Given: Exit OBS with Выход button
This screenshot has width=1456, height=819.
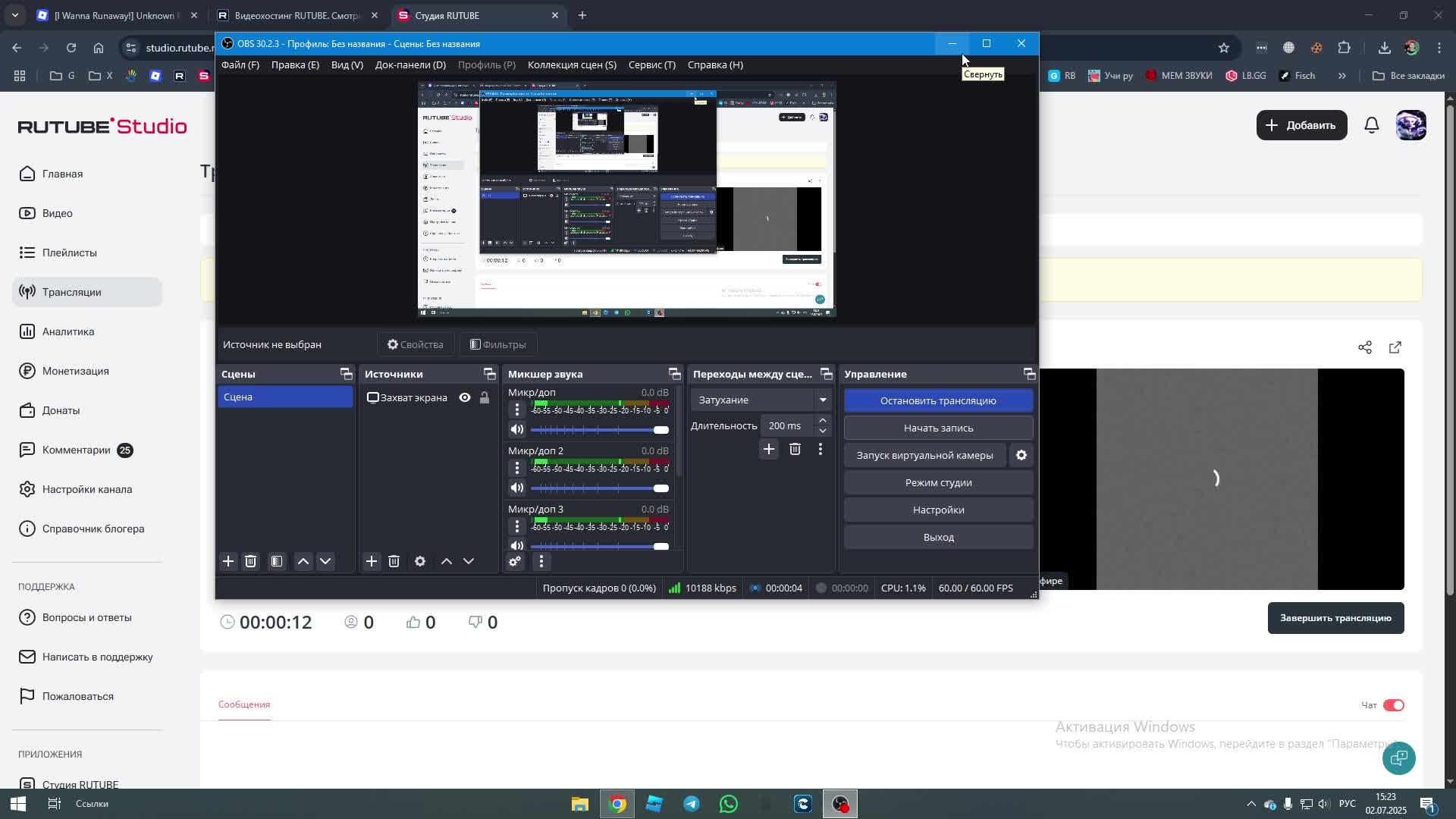Looking at the screenshot, I should (939, 537).
